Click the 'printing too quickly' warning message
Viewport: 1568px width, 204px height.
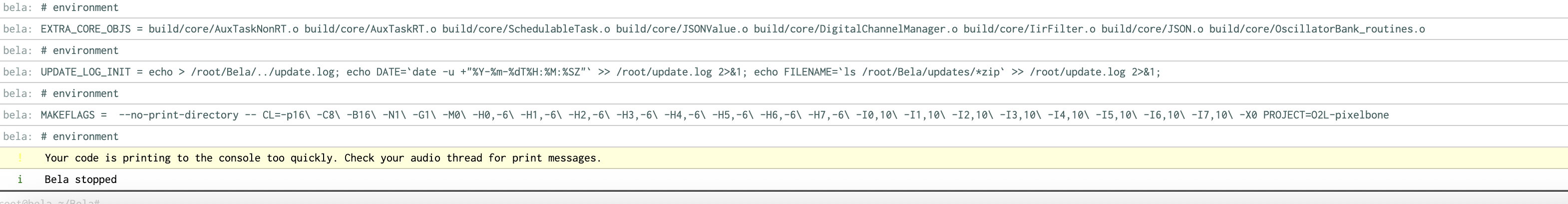click(x=323, y=157)
